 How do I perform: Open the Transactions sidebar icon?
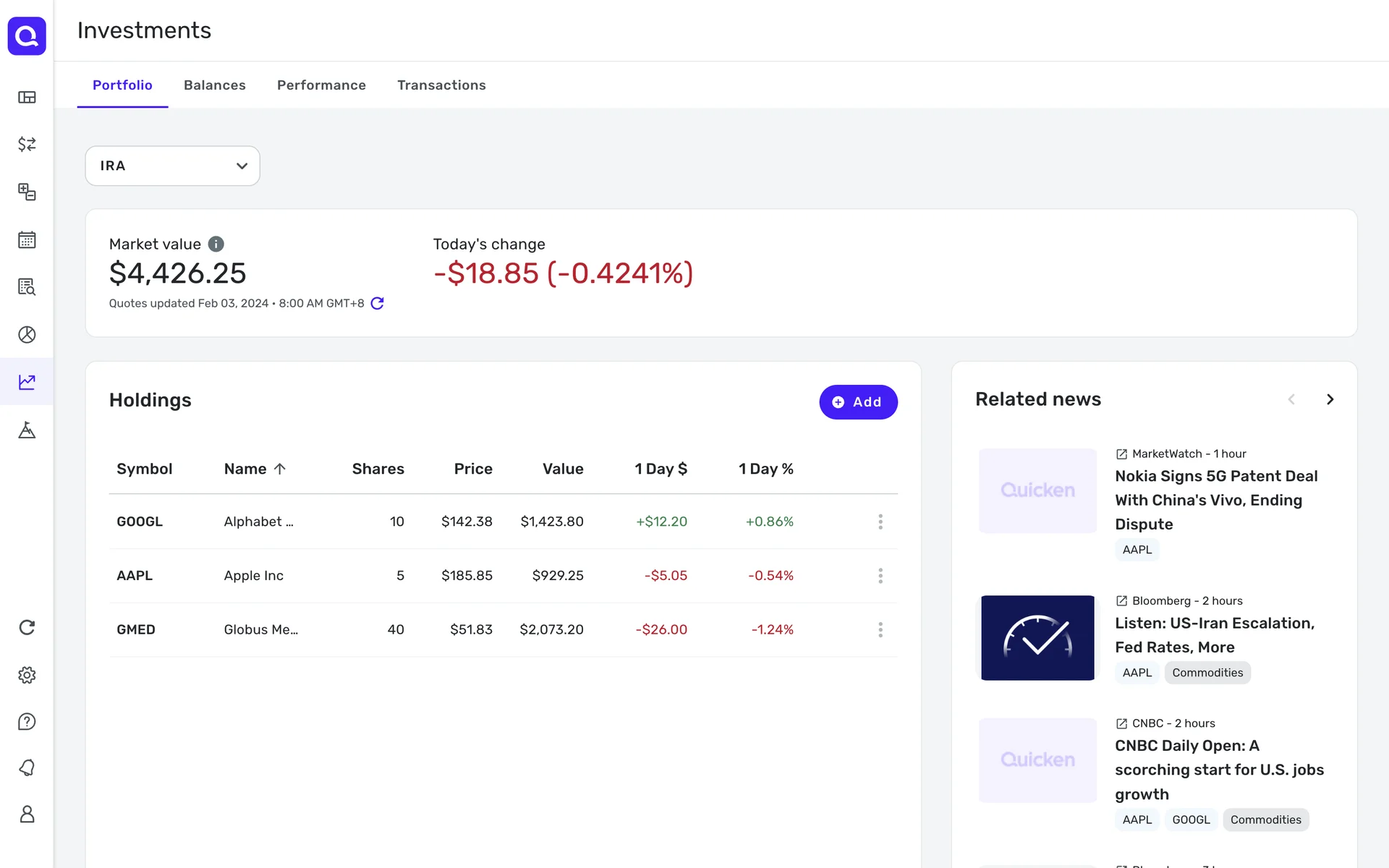pos(27,145)
